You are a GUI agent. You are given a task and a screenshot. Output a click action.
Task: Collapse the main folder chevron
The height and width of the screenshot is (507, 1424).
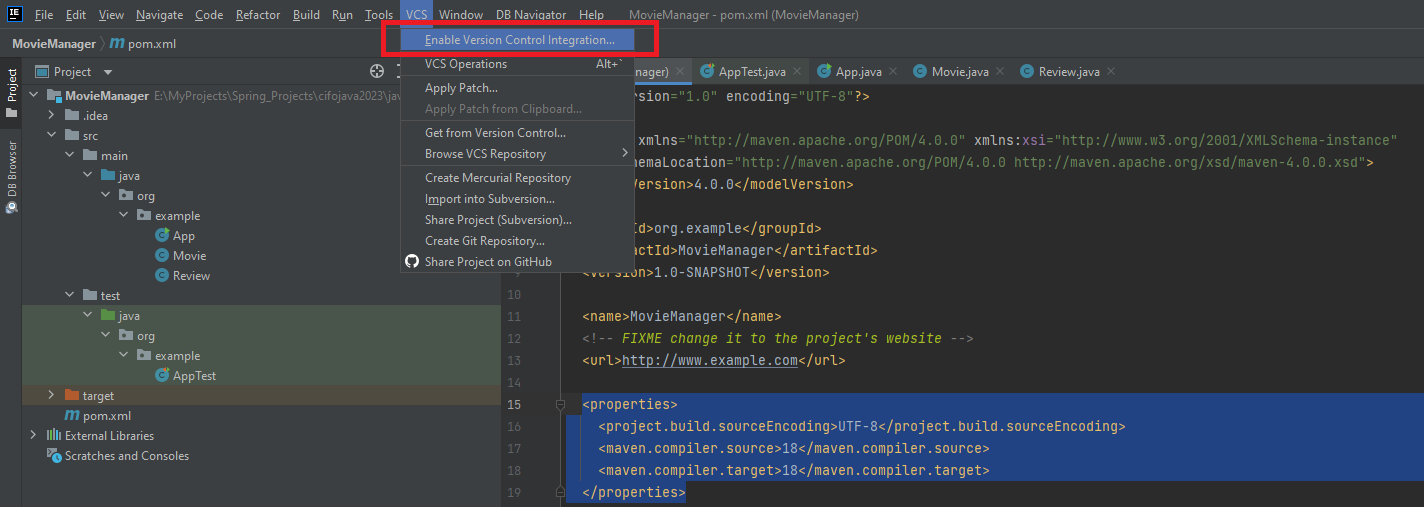(x=70, y=156)
